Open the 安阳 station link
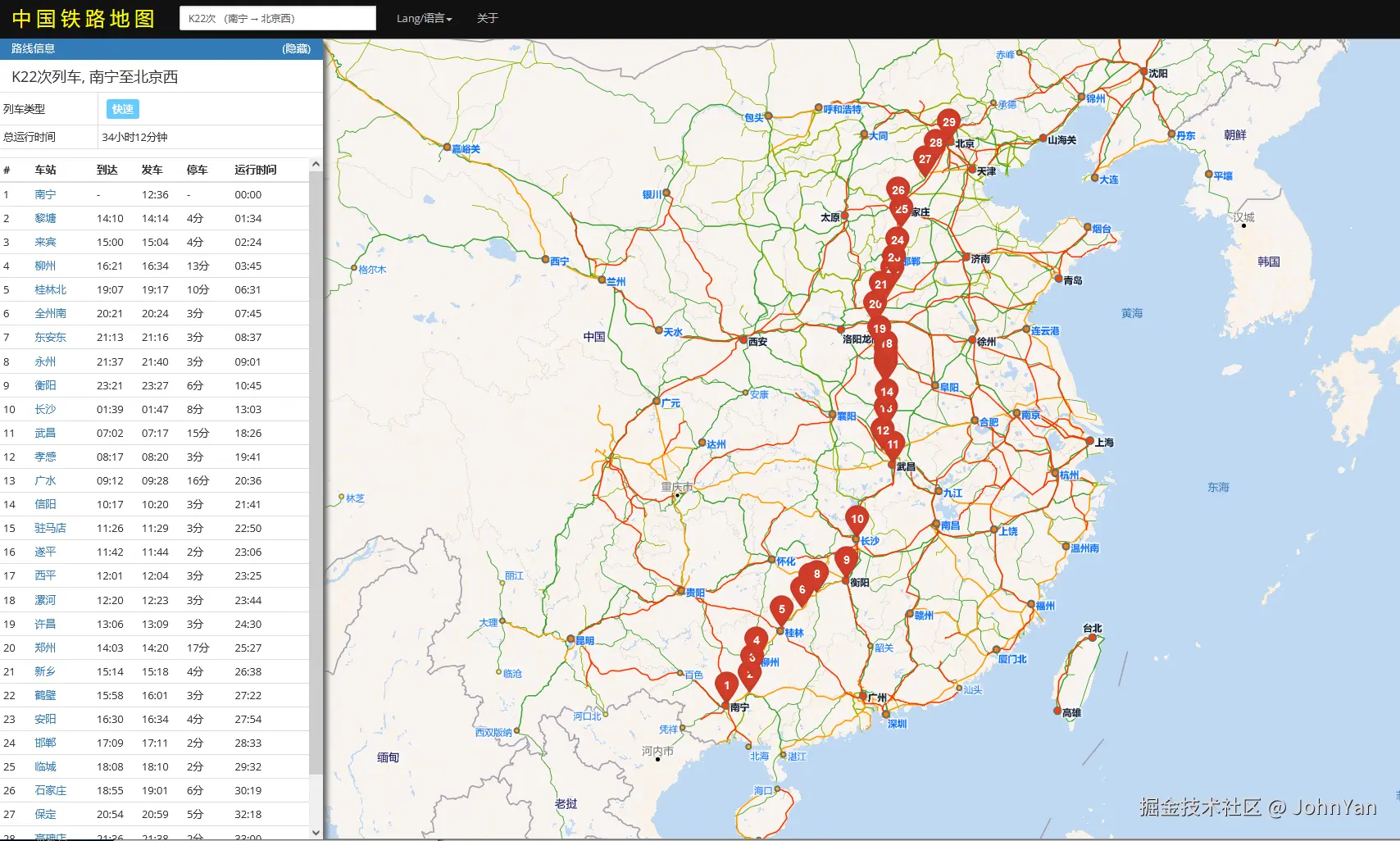Viewport: 1400px width, 841px height. coord(45,720)
